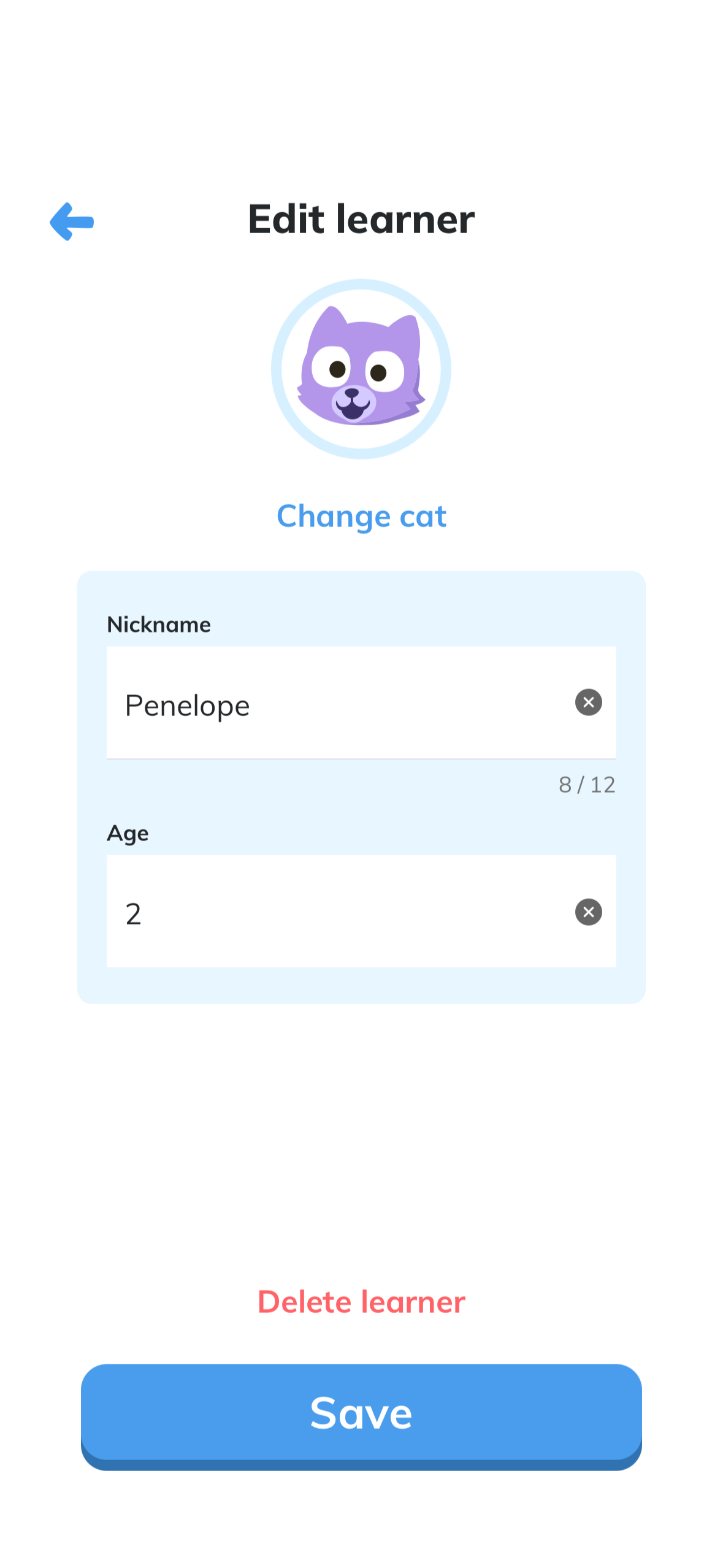Click the Edit learner title text
This screenshot has width=723, height=1568.
361,220
